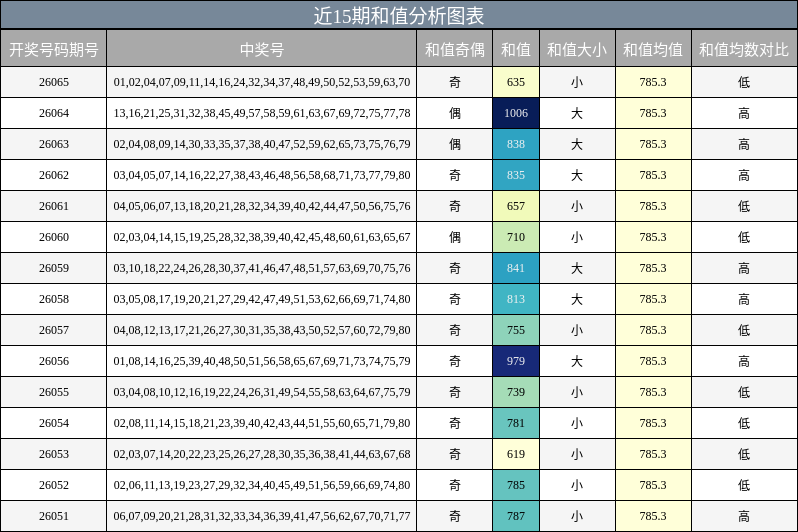Screen dimensions: 798x532
Task: Select issue number 26062
Action: 53,175
